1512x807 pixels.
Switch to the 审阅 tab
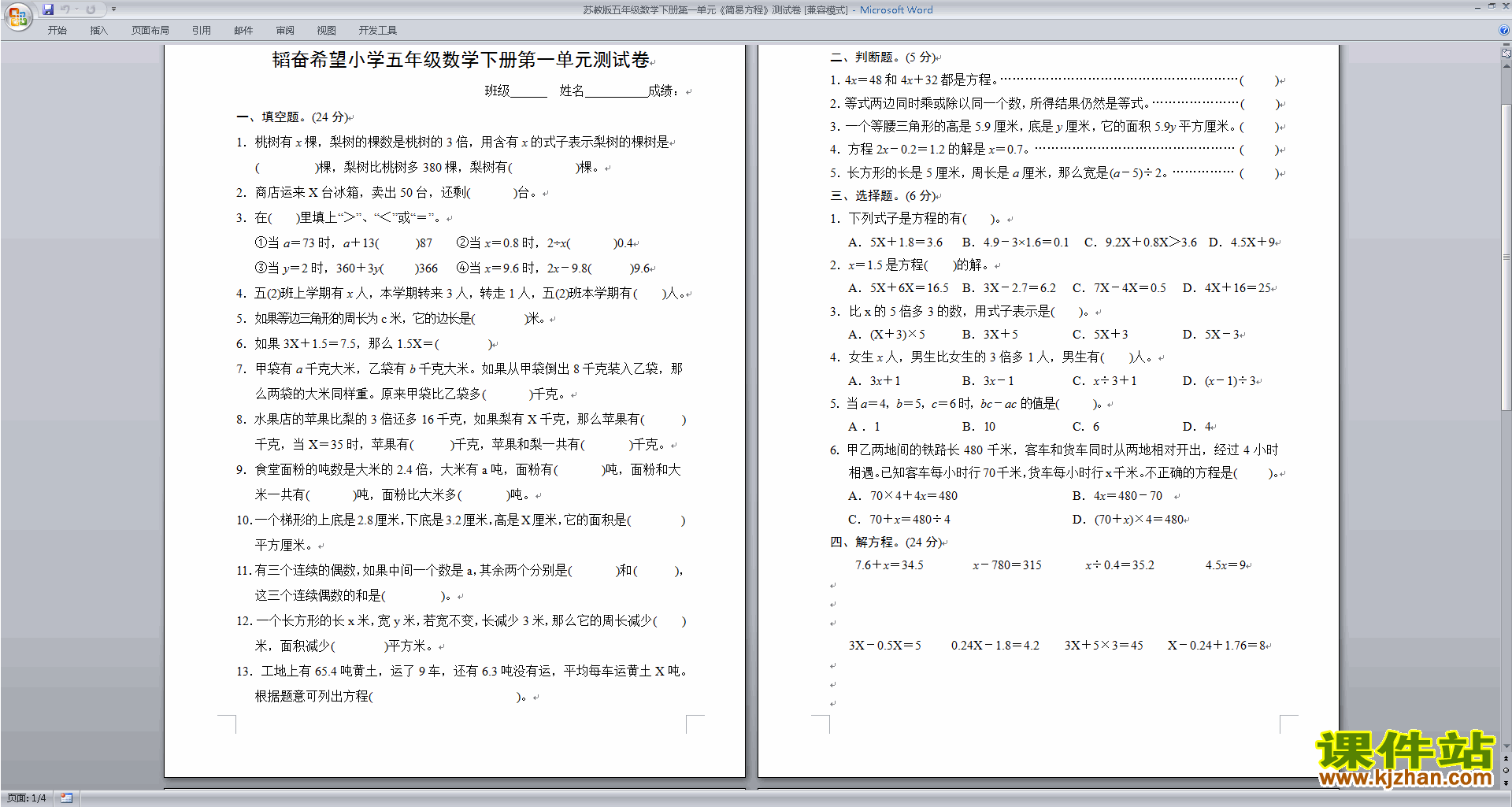(x=285, y=31)
